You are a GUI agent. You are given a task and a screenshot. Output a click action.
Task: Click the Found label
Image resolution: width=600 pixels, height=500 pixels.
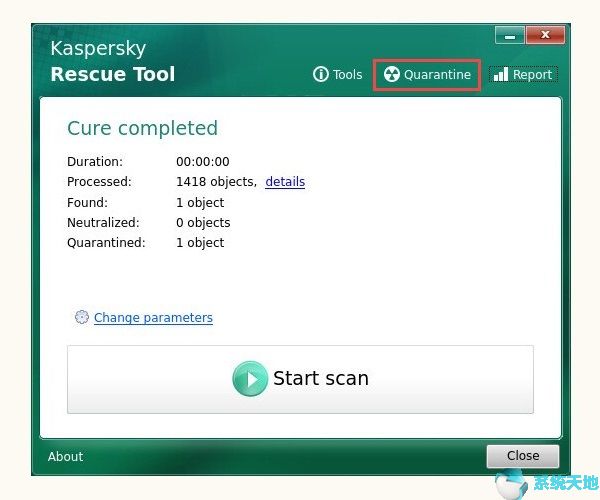click(87, 203)
